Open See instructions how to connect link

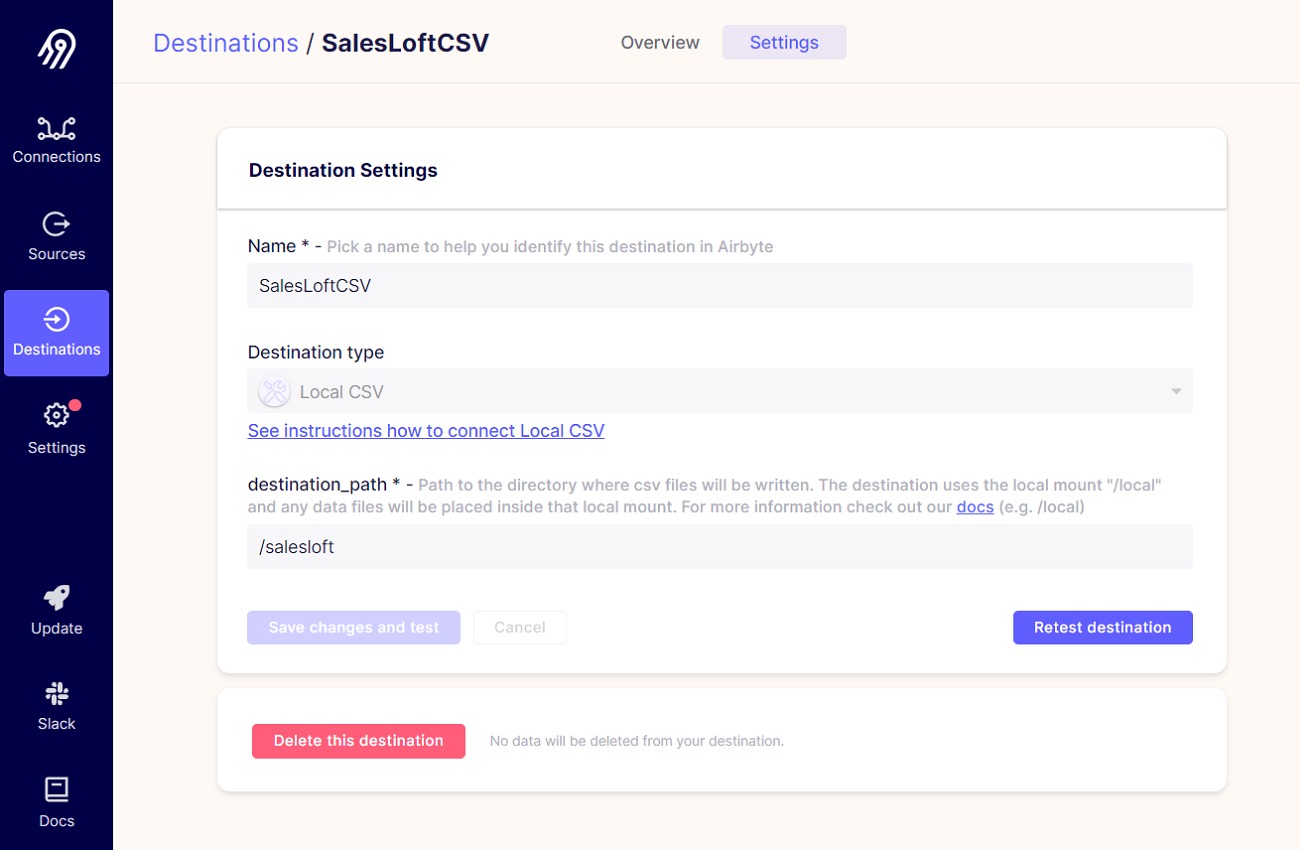(426, 431)
